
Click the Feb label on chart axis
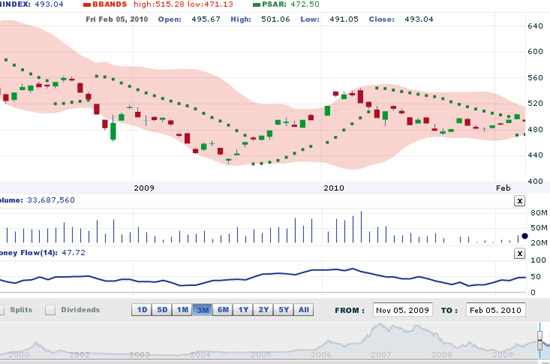pos(503,188)
